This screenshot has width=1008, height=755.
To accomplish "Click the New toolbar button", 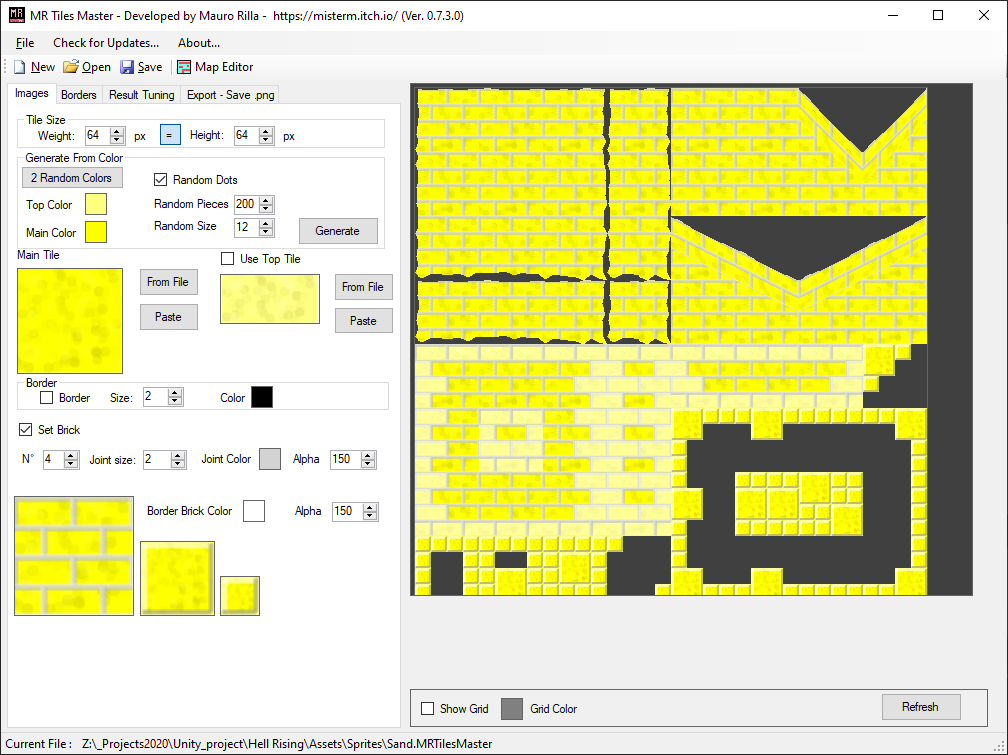I will pyautogui.click(x=35, y=67).
